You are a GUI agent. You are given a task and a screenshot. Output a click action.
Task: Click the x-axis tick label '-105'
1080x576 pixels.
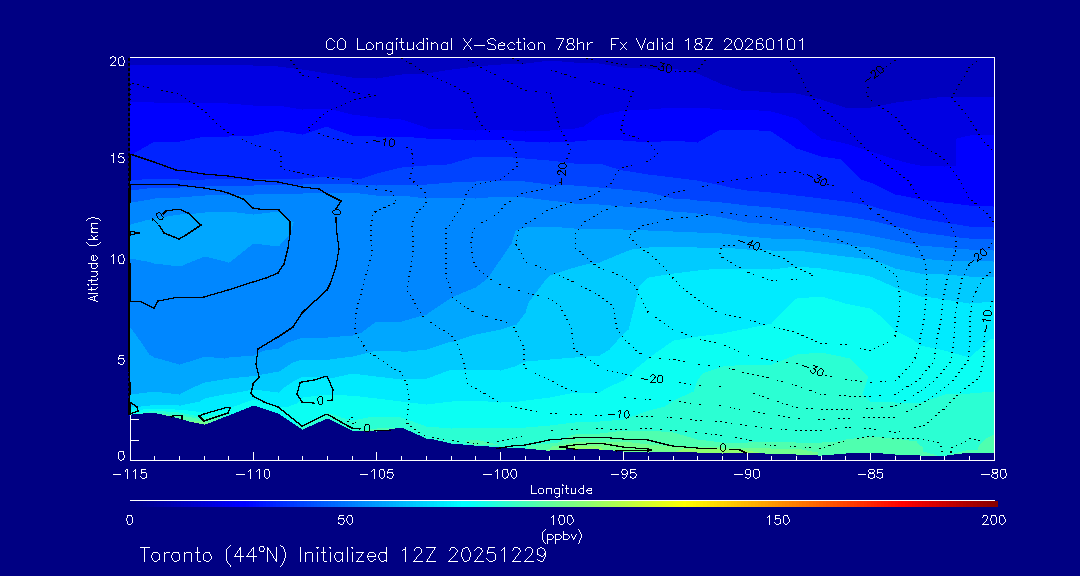[377, 474]
